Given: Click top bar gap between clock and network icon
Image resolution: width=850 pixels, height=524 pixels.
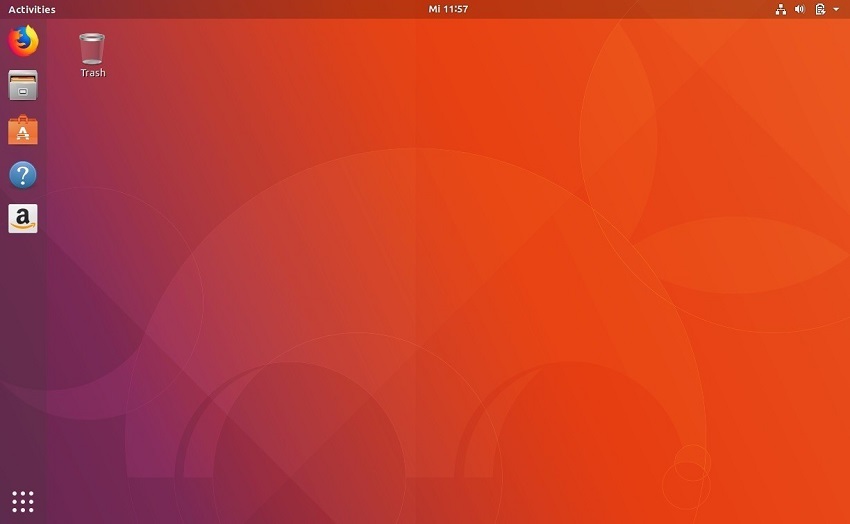Looking at the screenshot, I should pos(620,9).
